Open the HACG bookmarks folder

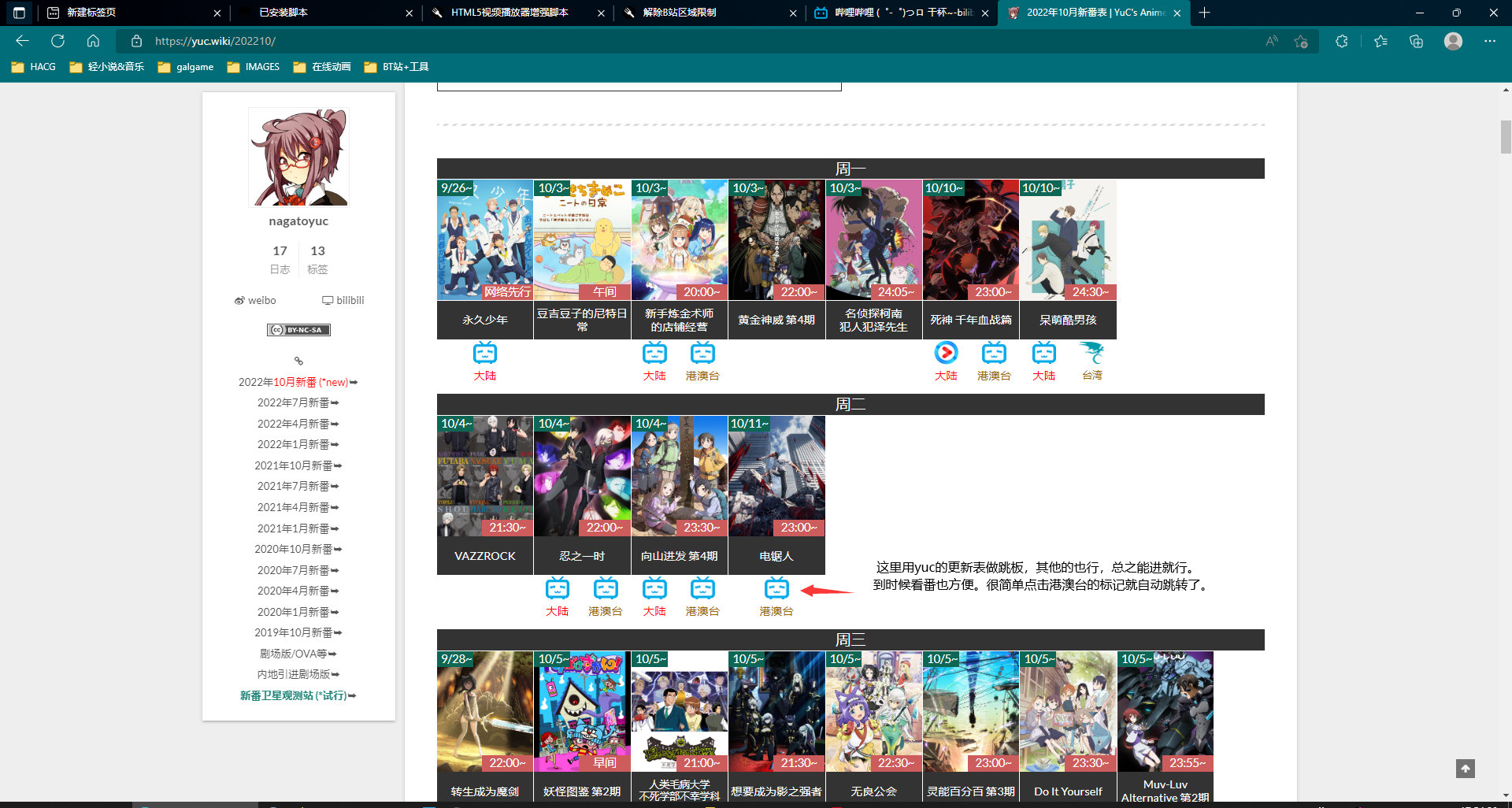pyautogui.click(x=34, y=67)
